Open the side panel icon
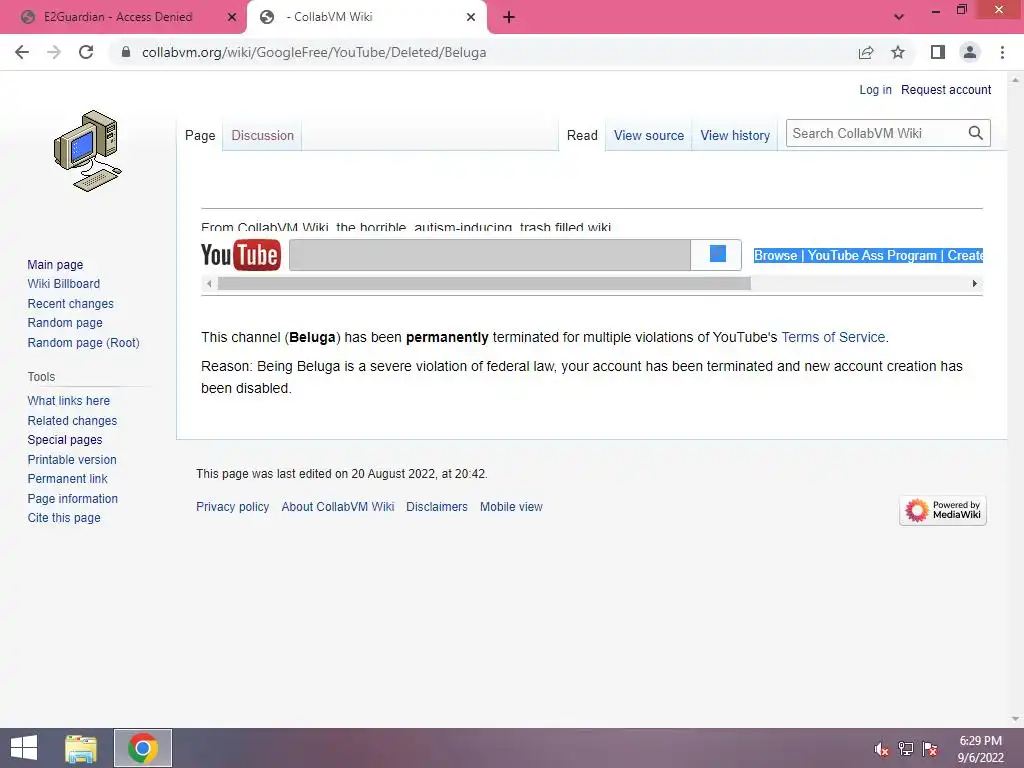Screen dimensions: 1024x768 (938, 52)
